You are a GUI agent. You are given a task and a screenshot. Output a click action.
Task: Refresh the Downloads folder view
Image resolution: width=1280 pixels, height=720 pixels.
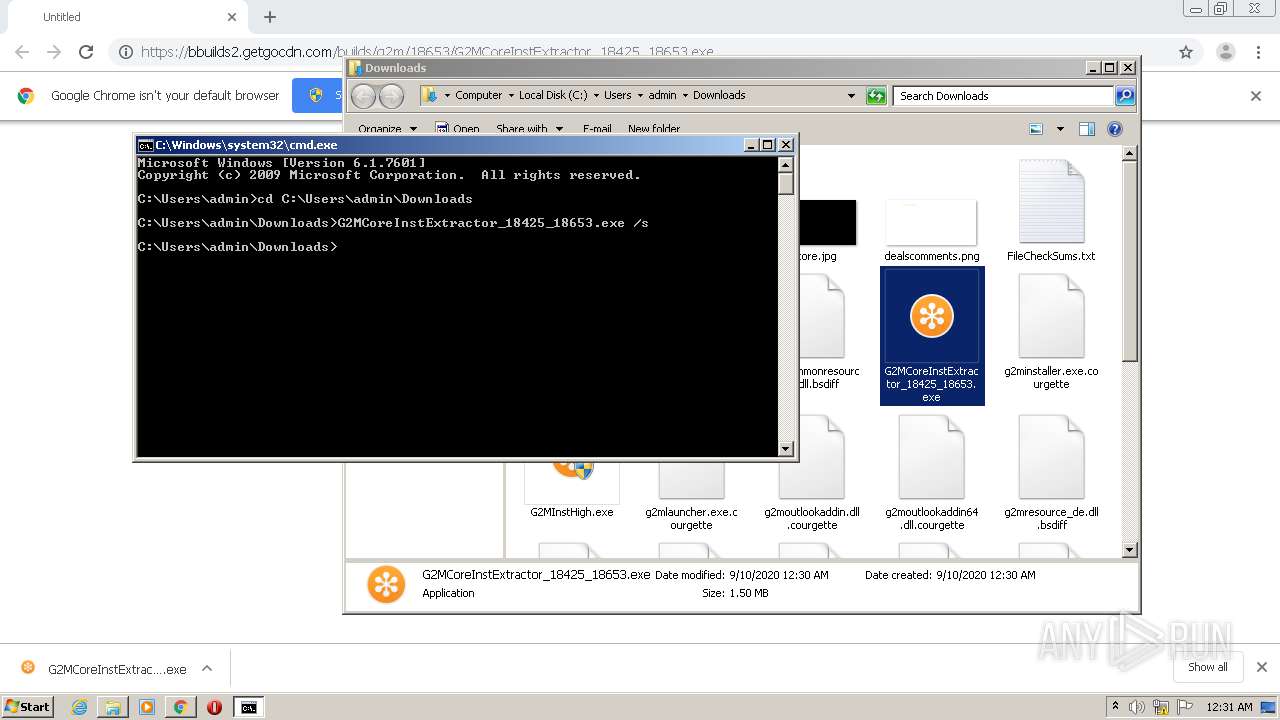tap(876, 96)
